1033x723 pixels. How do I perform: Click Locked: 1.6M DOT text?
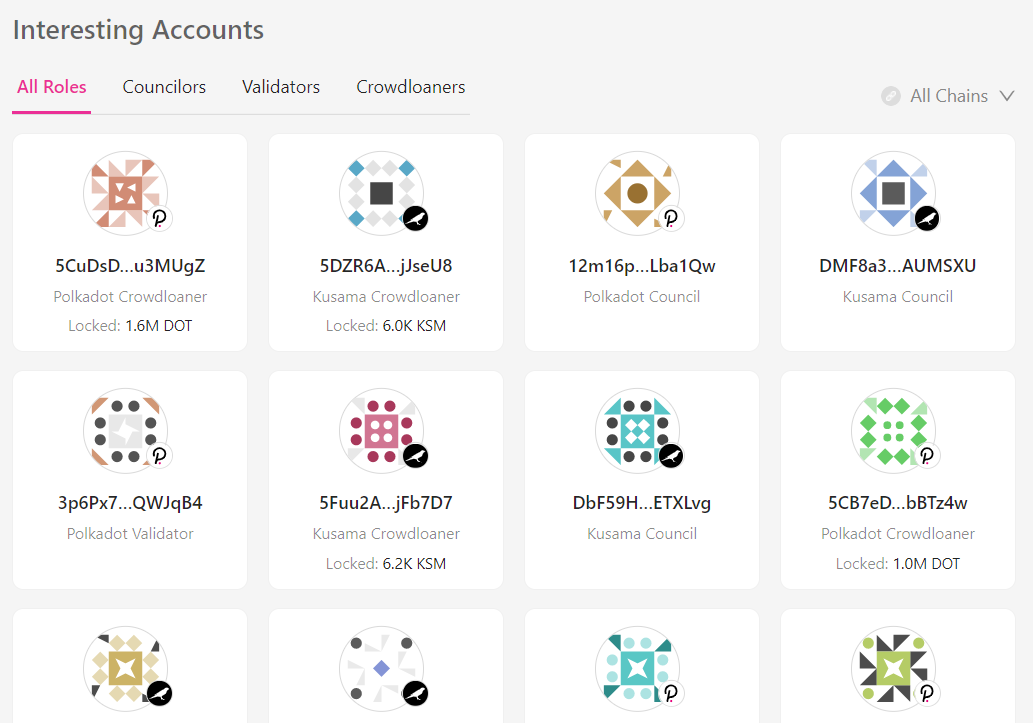point(130,326)
